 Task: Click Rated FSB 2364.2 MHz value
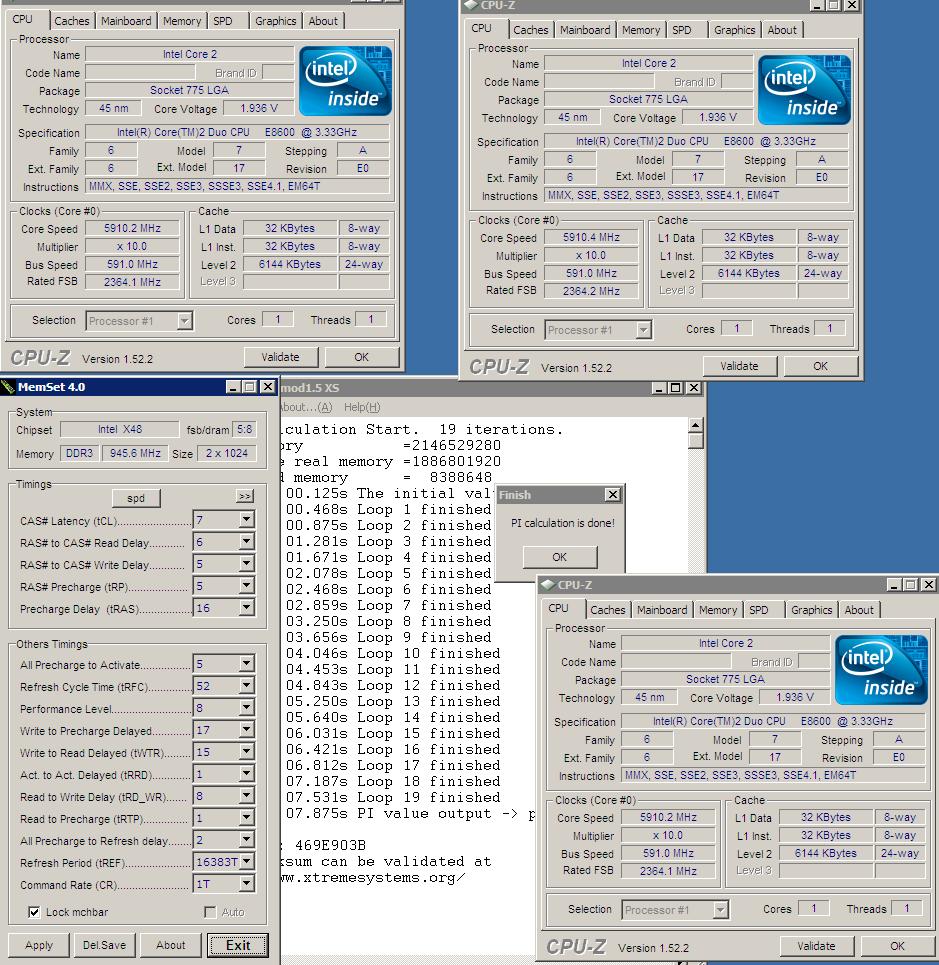point(591,291)
